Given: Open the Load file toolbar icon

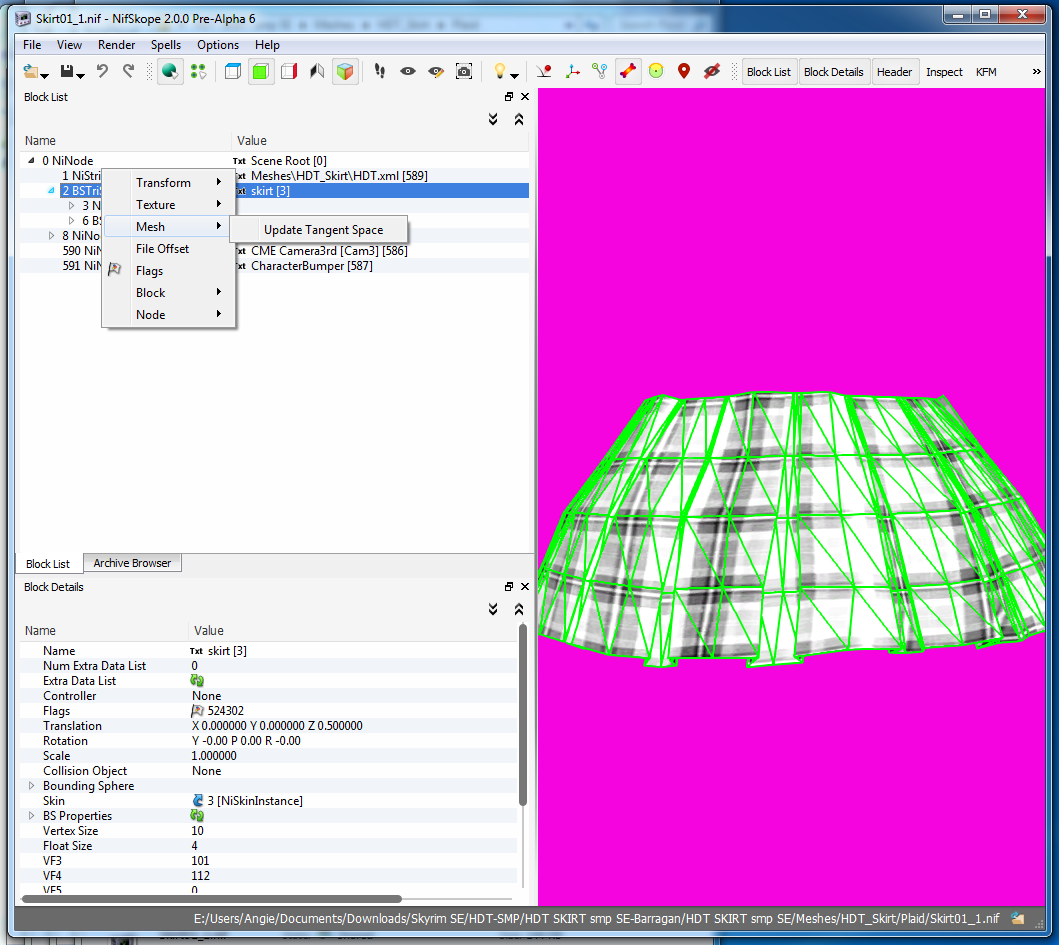Looking at the screenshot, I should (x=30, y=71).
